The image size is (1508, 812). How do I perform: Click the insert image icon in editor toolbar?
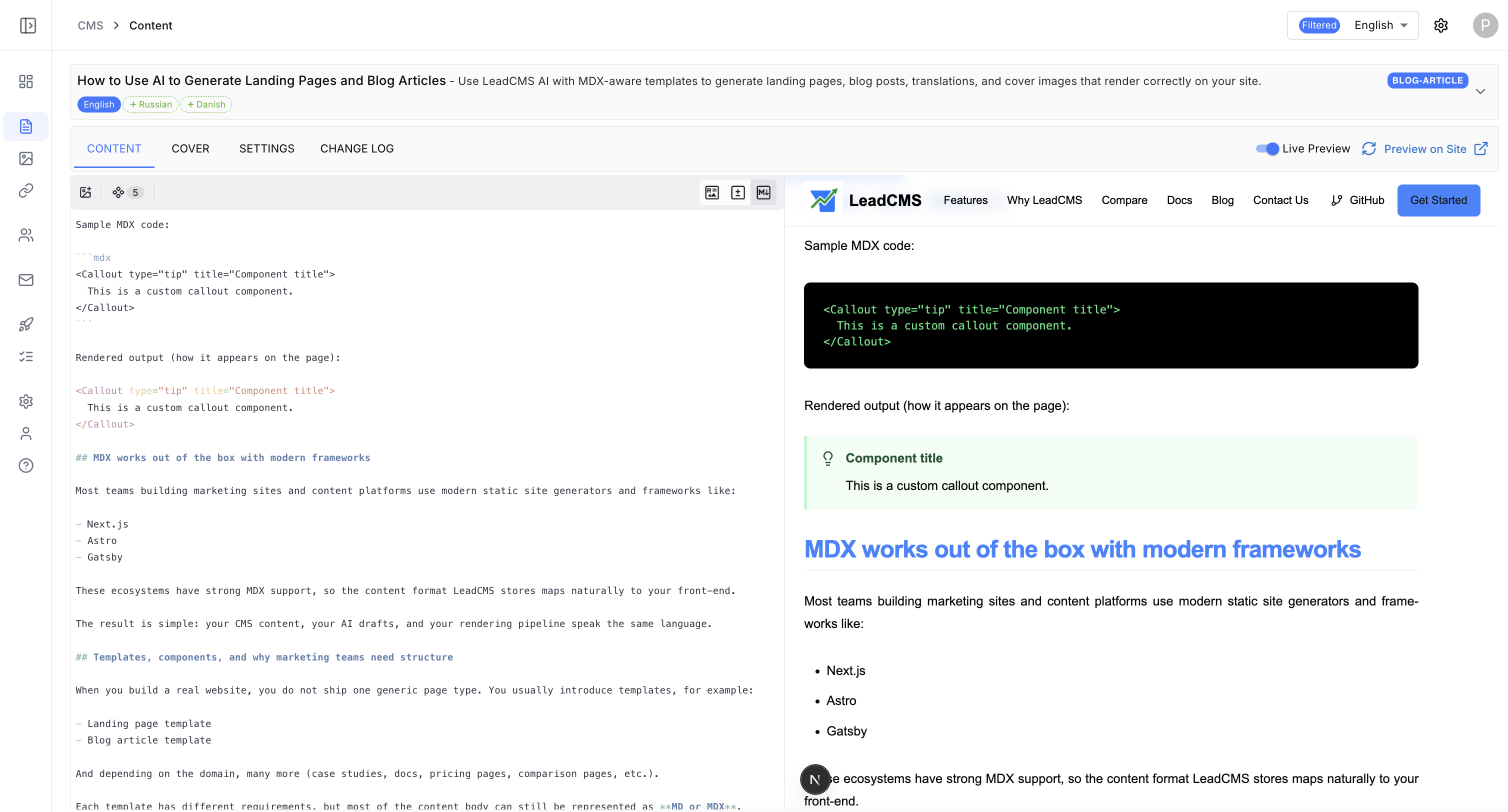click(x=86, y=192)
